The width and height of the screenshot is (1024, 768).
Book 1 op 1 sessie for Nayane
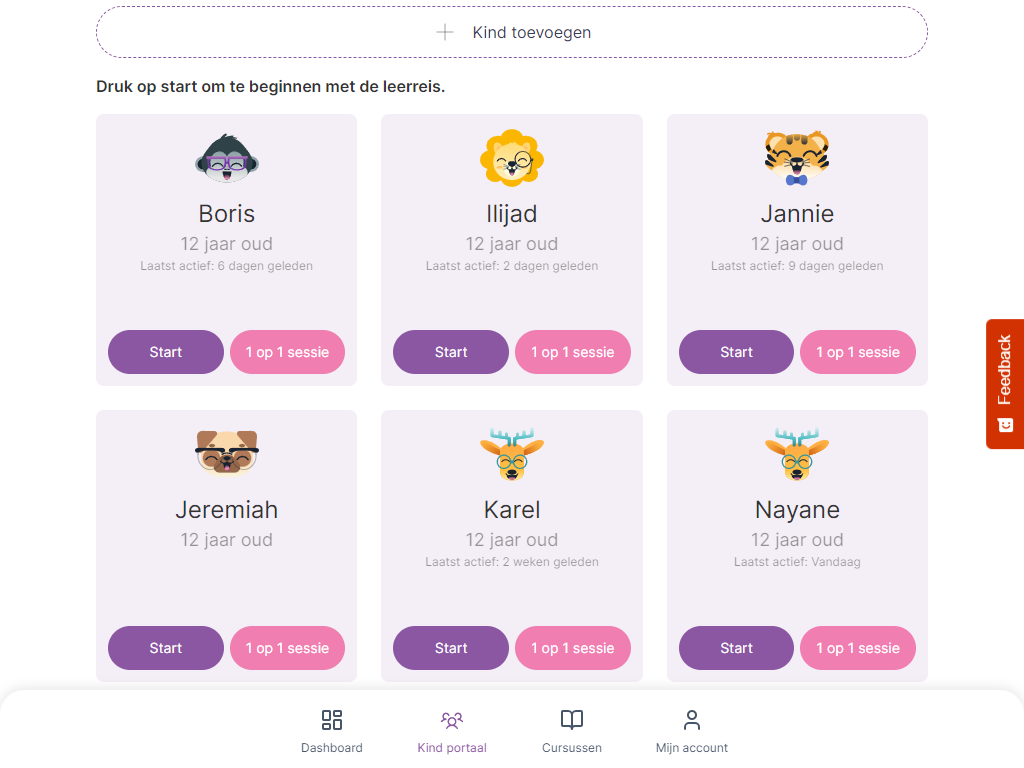pos(858,648)
